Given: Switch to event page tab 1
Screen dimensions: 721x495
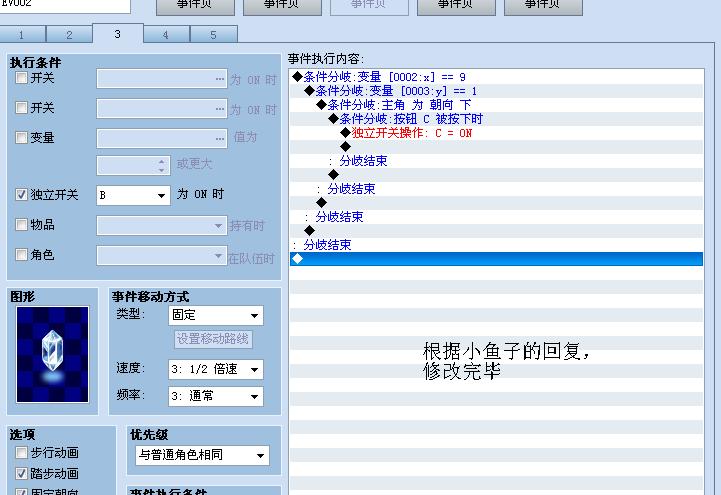Looking at the screenshot, I should [x=22, y=34].
